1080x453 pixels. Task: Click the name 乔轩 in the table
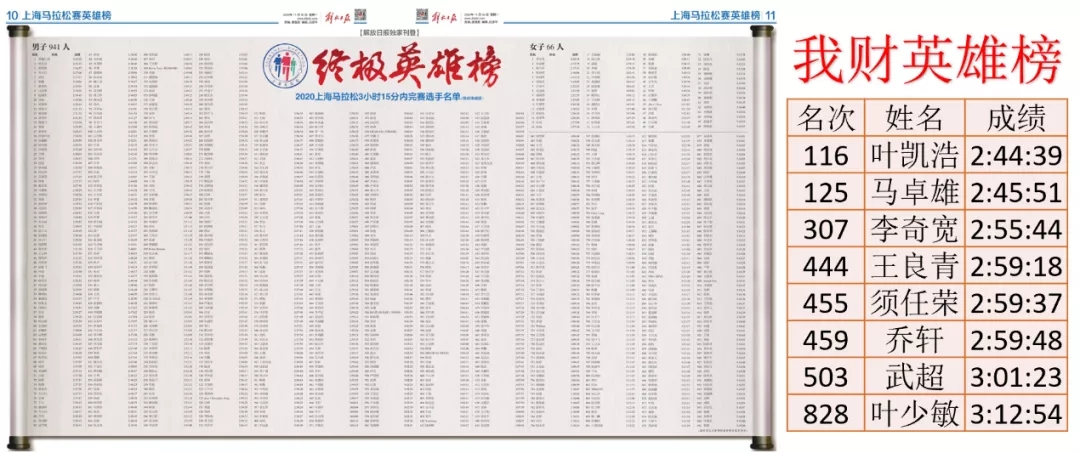tap(914, 340)
